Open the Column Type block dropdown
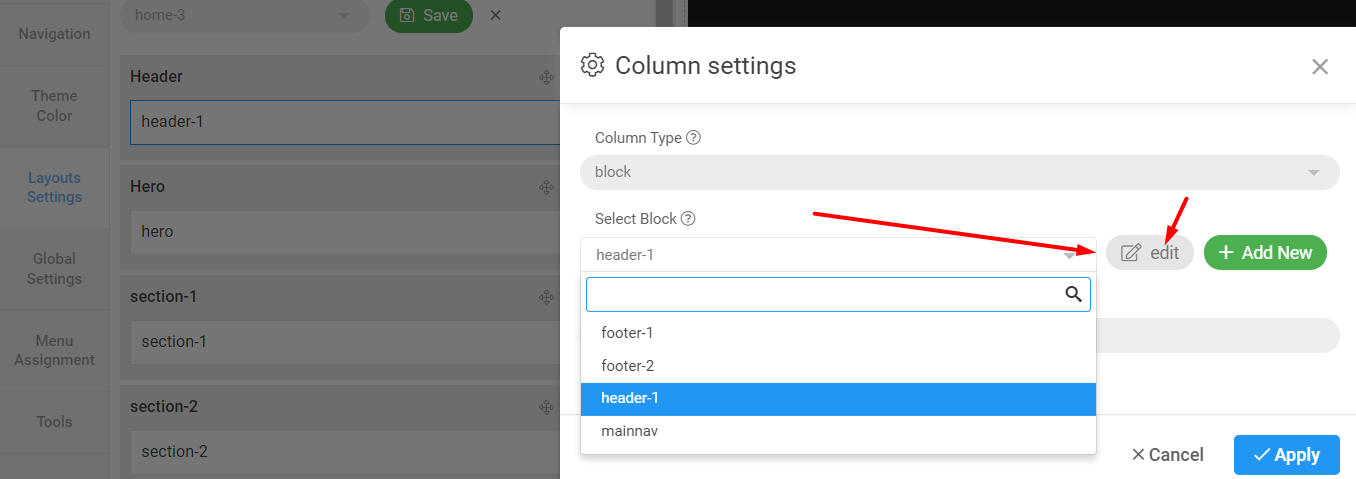 (x=958, y=172)
